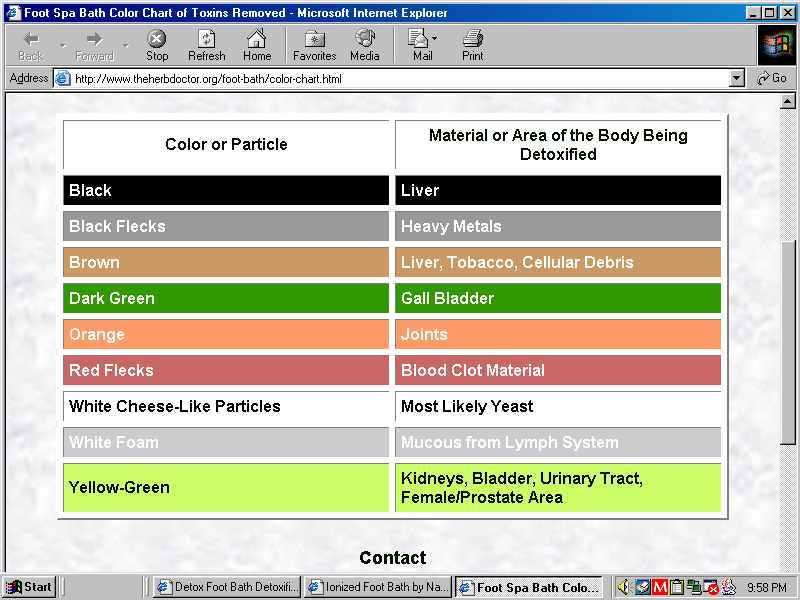Switch to Detox Foot Bath taskbar window
This screenshot has width=800, height=600.
click(x=227, y=587)
